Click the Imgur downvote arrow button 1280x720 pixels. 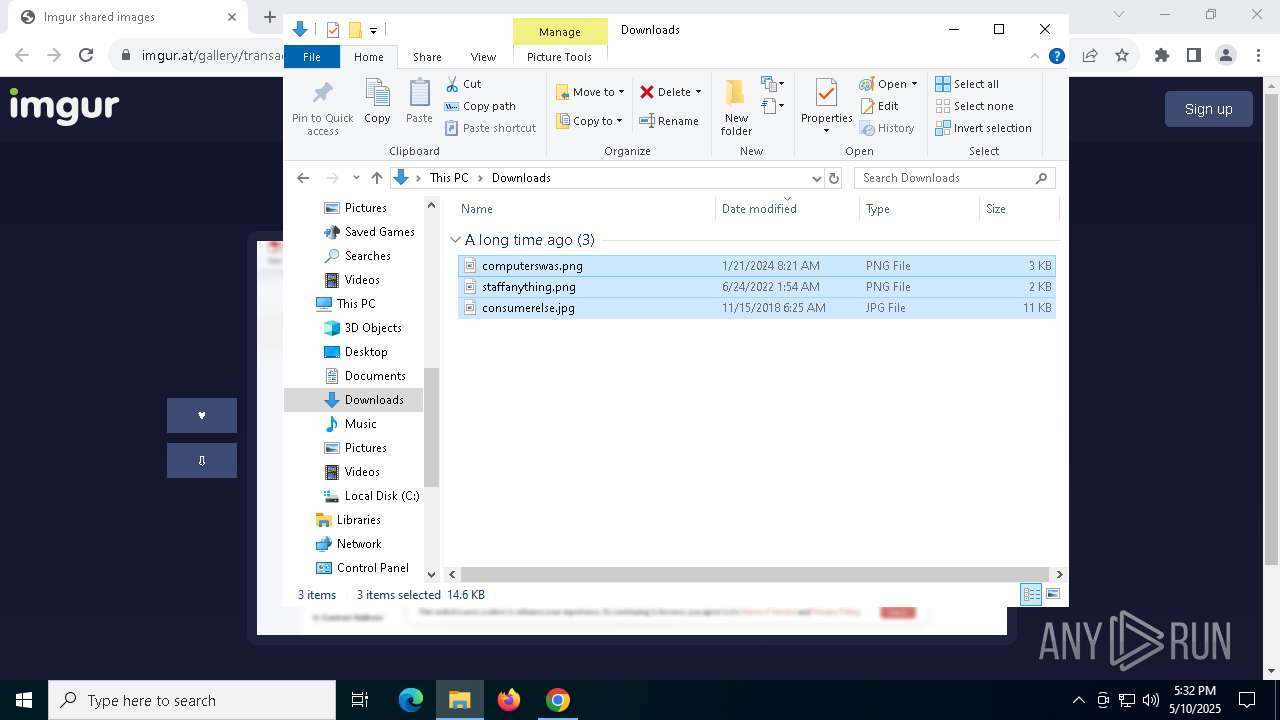[x=202, y=460]
